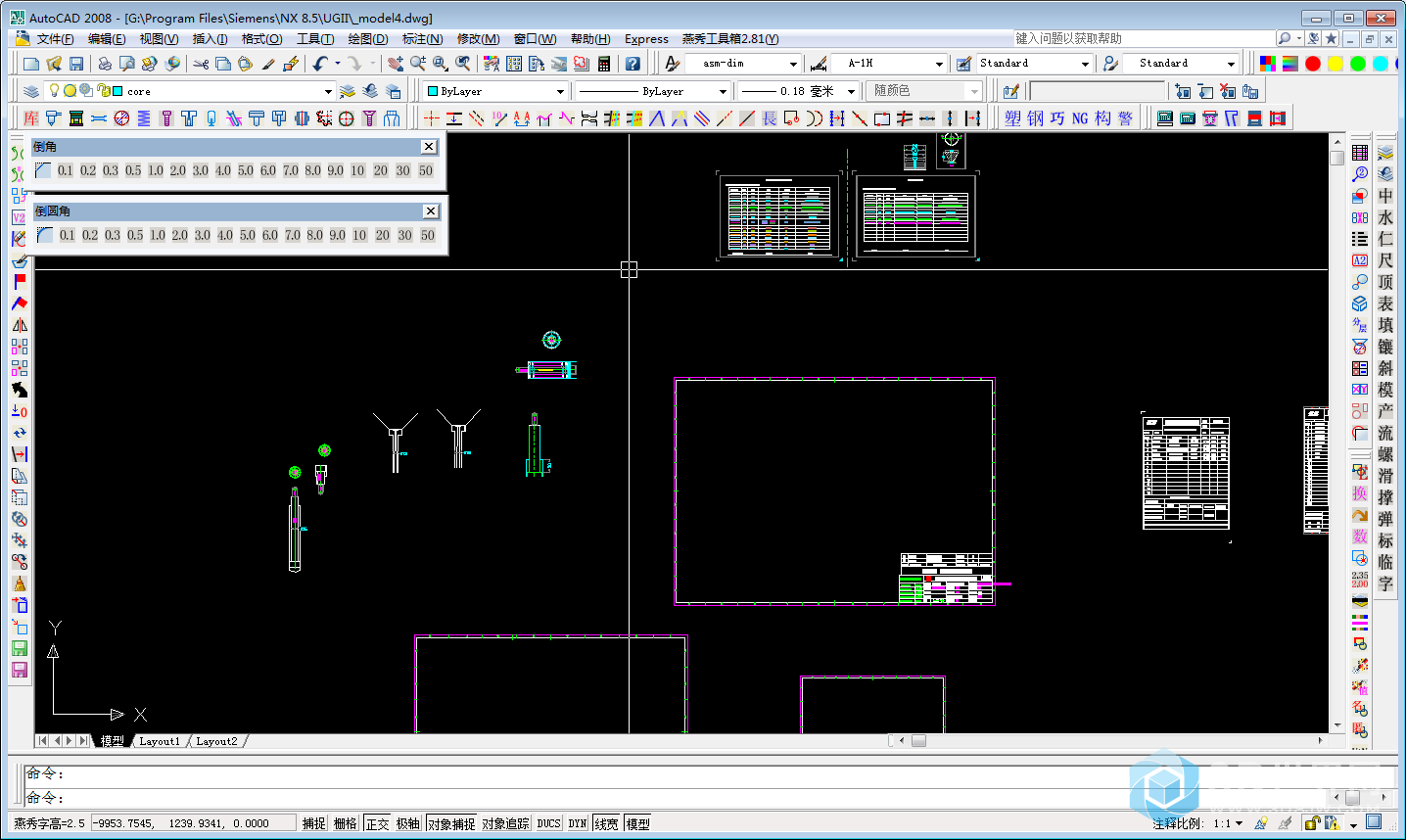Open Layer Properties Manager icon
The height and width of the screenshot is (840, 1406).
coord(31,91)
